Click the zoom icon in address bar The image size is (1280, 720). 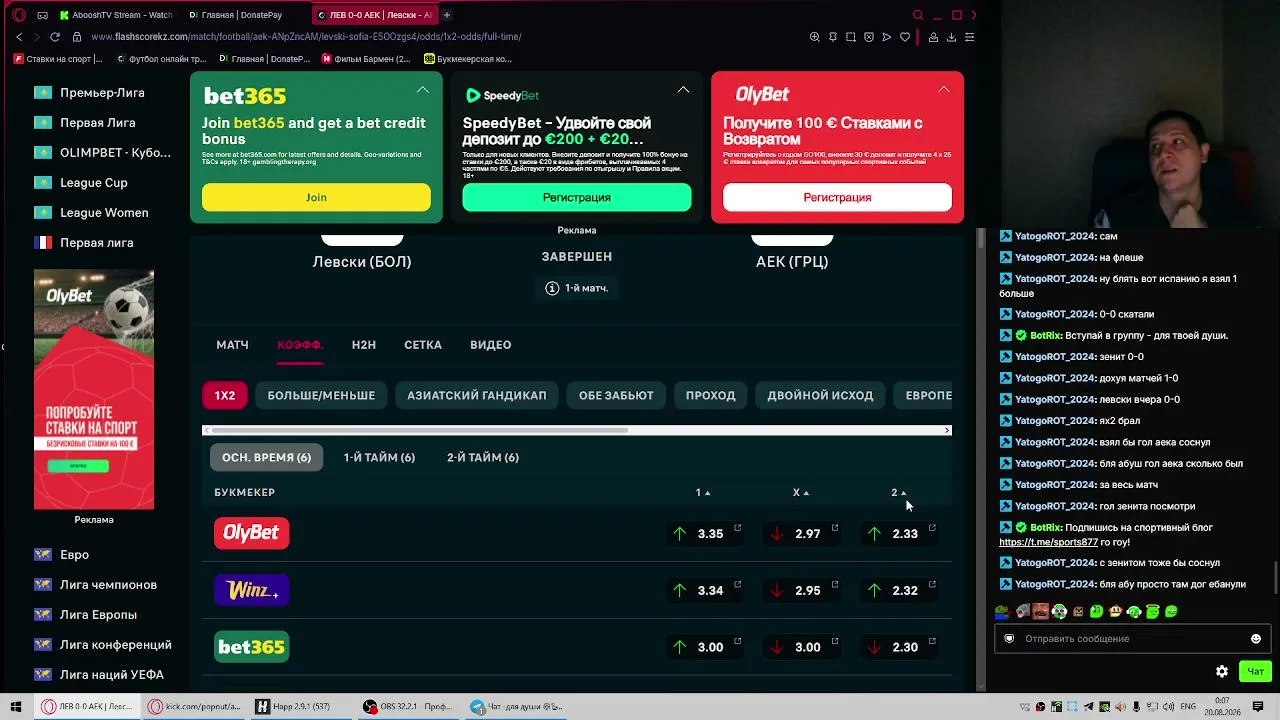pos(815,37)
